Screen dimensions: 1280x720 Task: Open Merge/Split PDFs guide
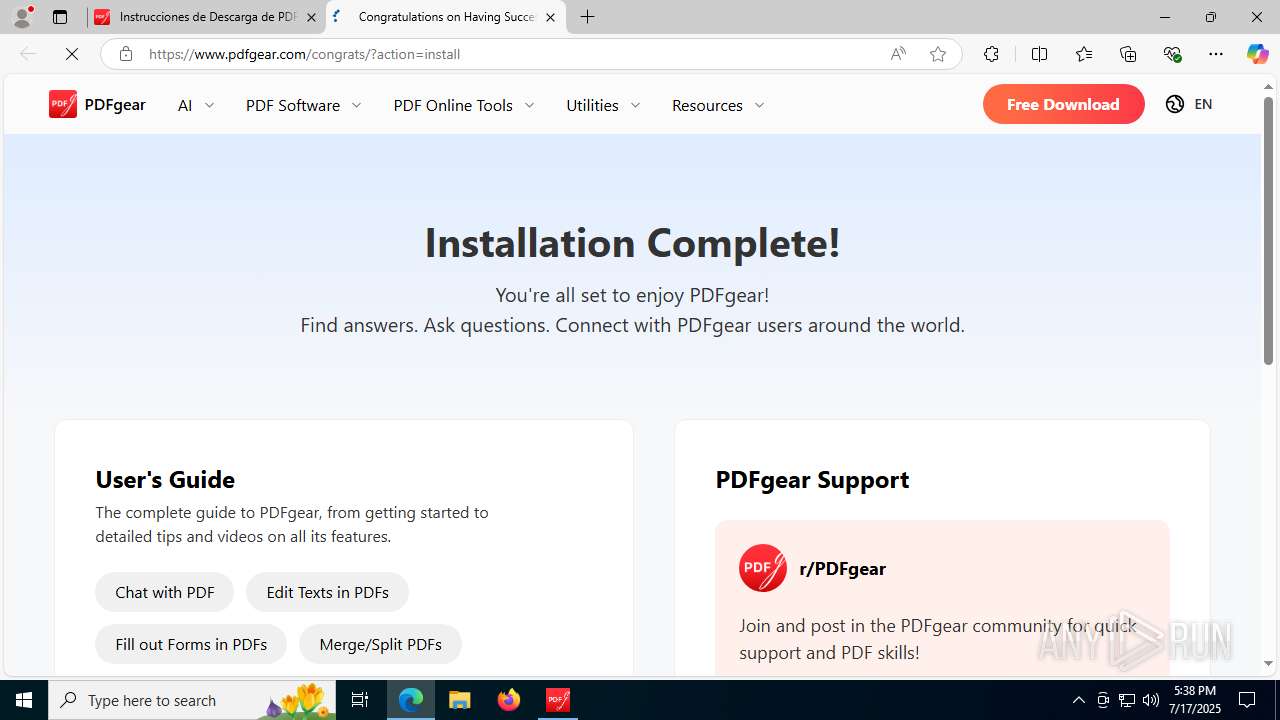[380, 644]
